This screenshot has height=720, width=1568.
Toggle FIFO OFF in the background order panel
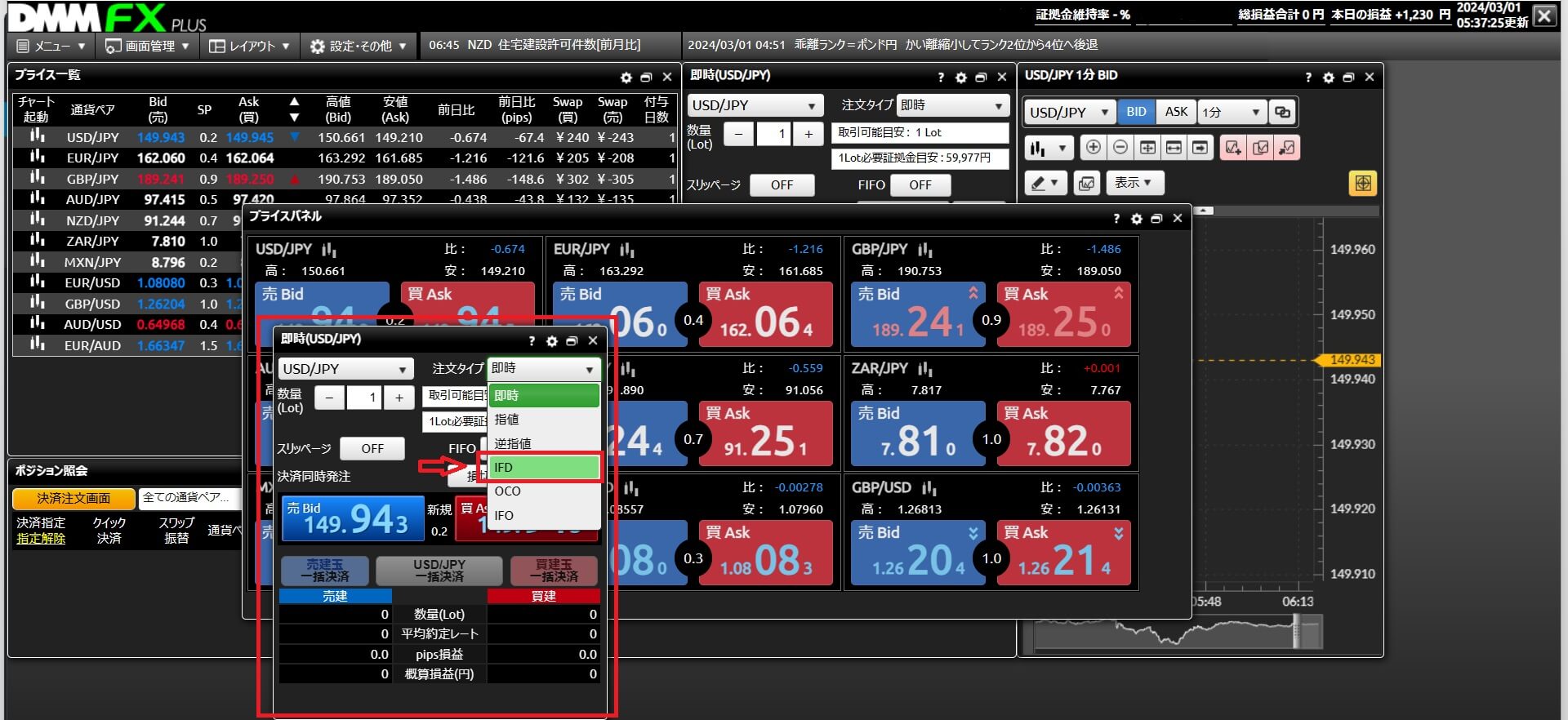pos(920,185)
